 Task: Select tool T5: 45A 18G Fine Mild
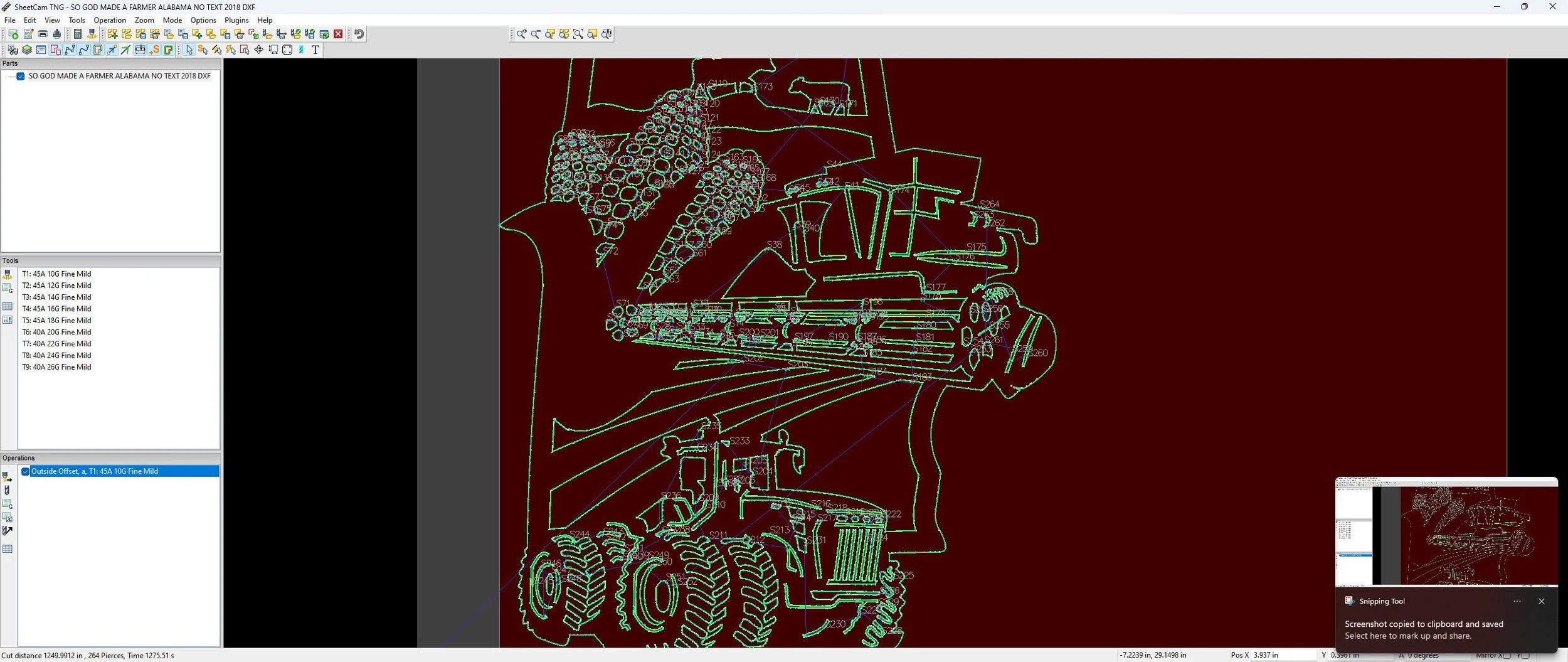pos(56,321)
